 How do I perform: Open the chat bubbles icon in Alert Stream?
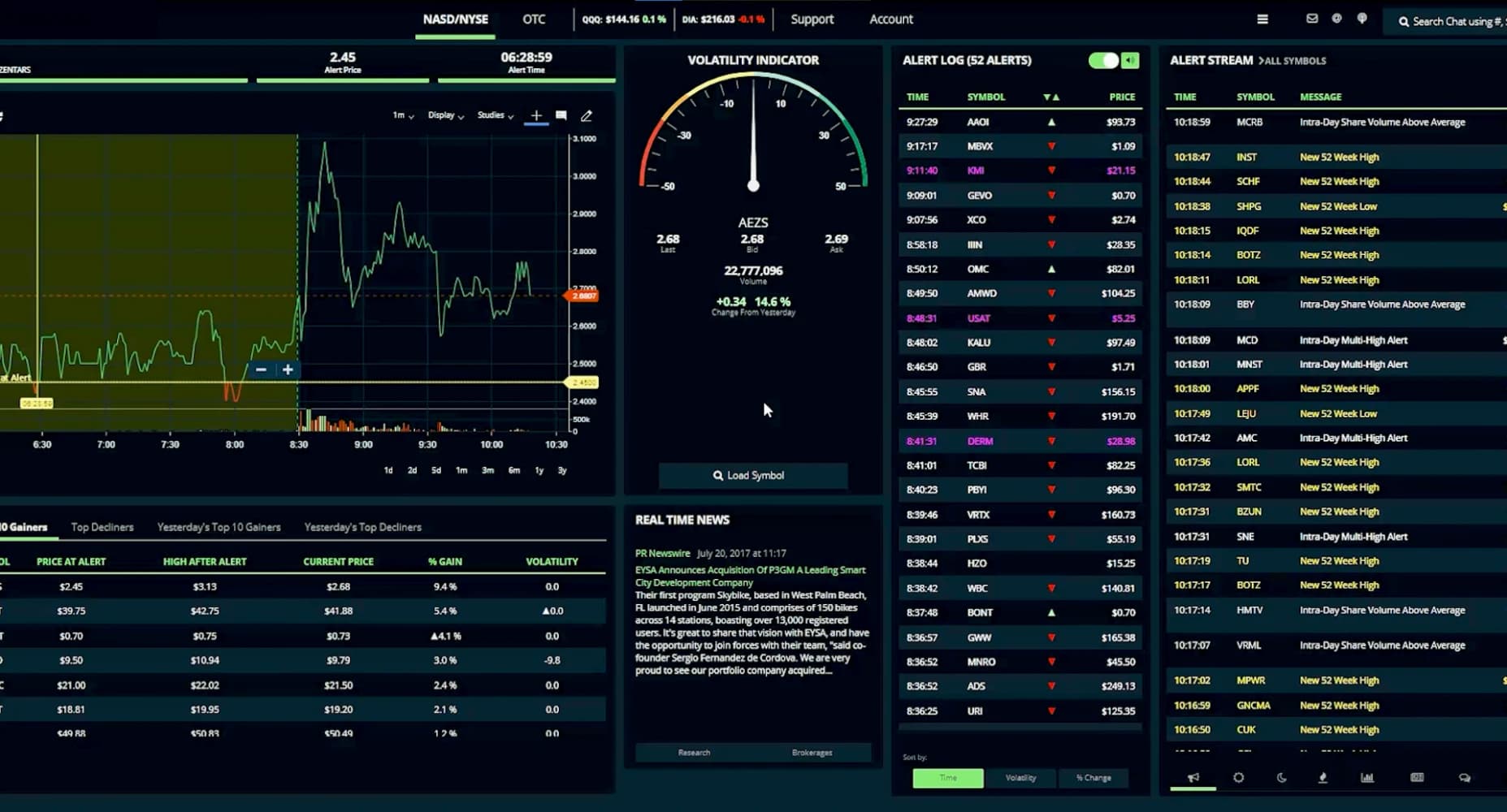[x=1464, y=778]
